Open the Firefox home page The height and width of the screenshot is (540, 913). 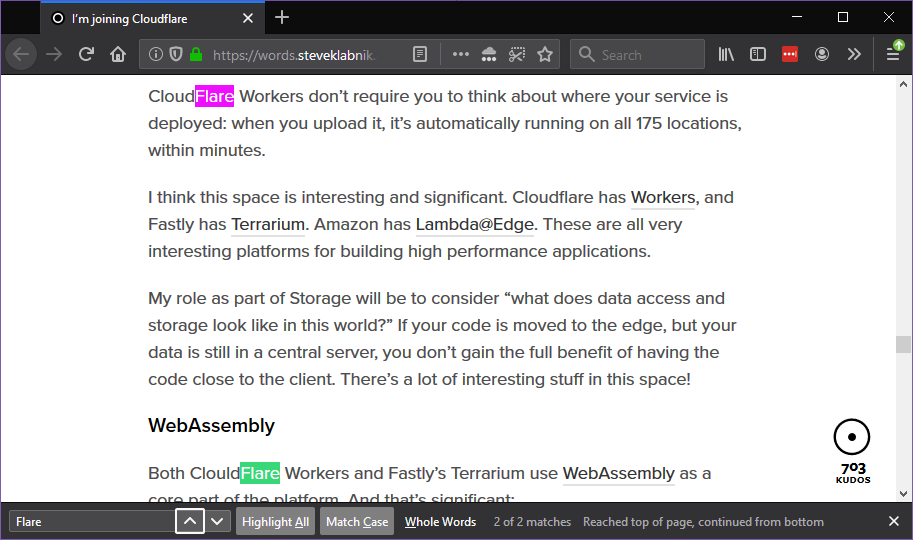coord(118,55)
